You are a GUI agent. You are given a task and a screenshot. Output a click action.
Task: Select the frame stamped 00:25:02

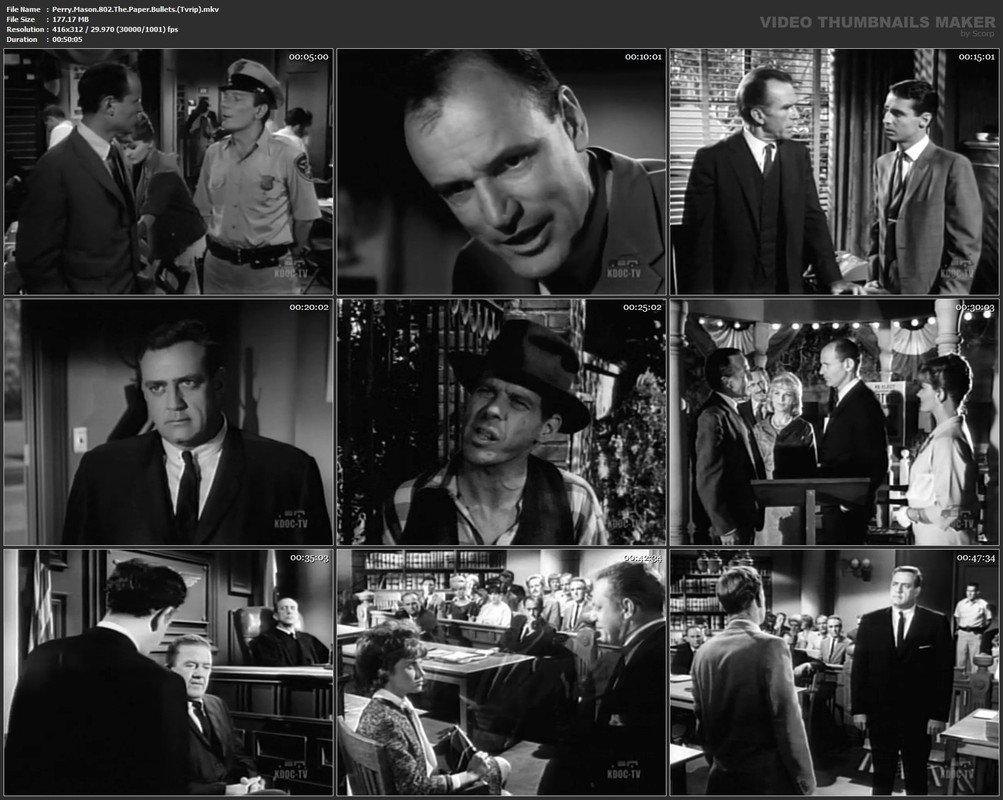tap(502, 422)
